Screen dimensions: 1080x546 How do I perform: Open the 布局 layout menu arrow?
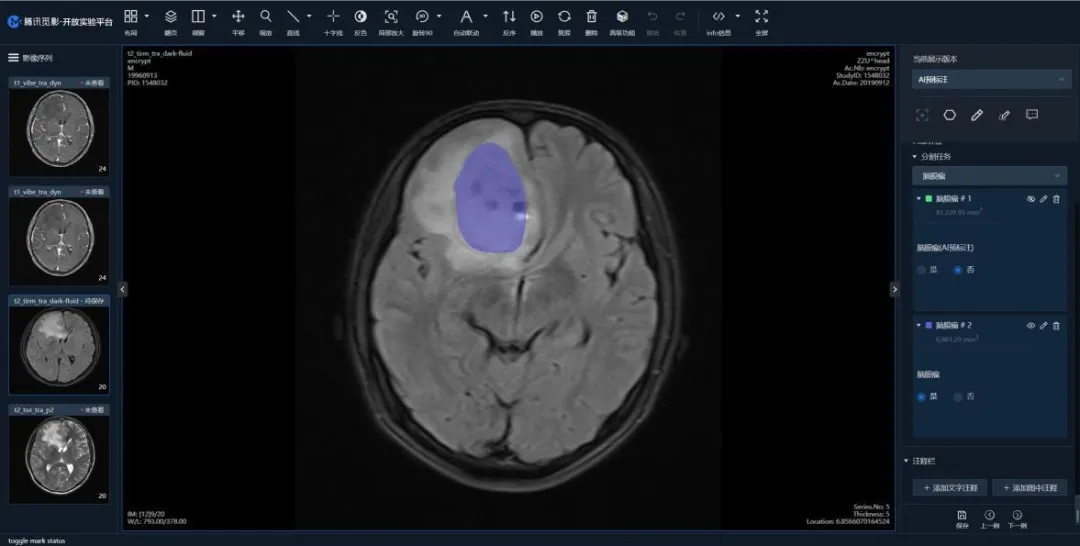pos(147,16)
